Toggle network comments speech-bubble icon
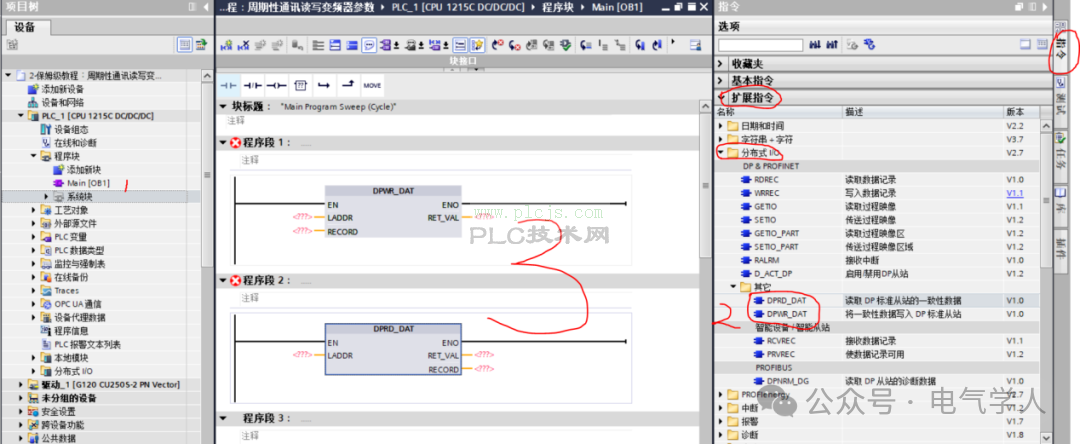This screenshot has width=1080, height=444. click(x=368, y=45)
